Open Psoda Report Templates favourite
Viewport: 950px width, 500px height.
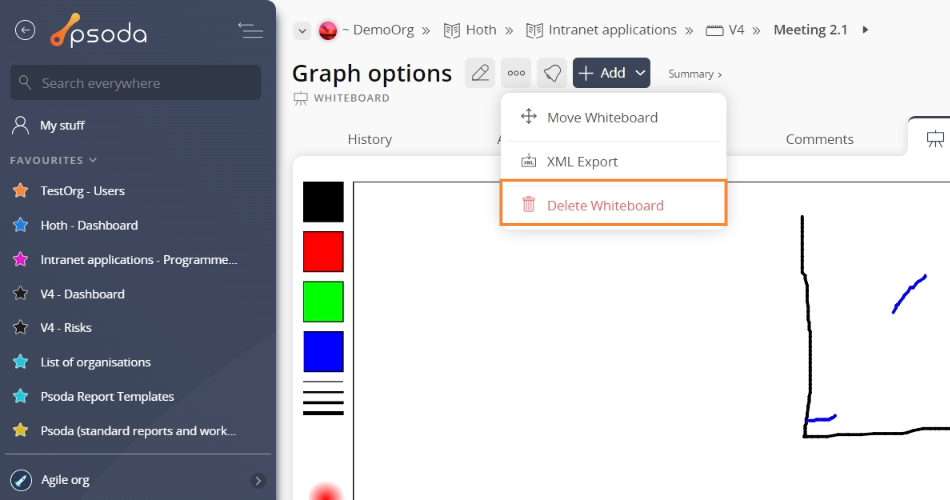pyautogui.click(x=107, y=396)
